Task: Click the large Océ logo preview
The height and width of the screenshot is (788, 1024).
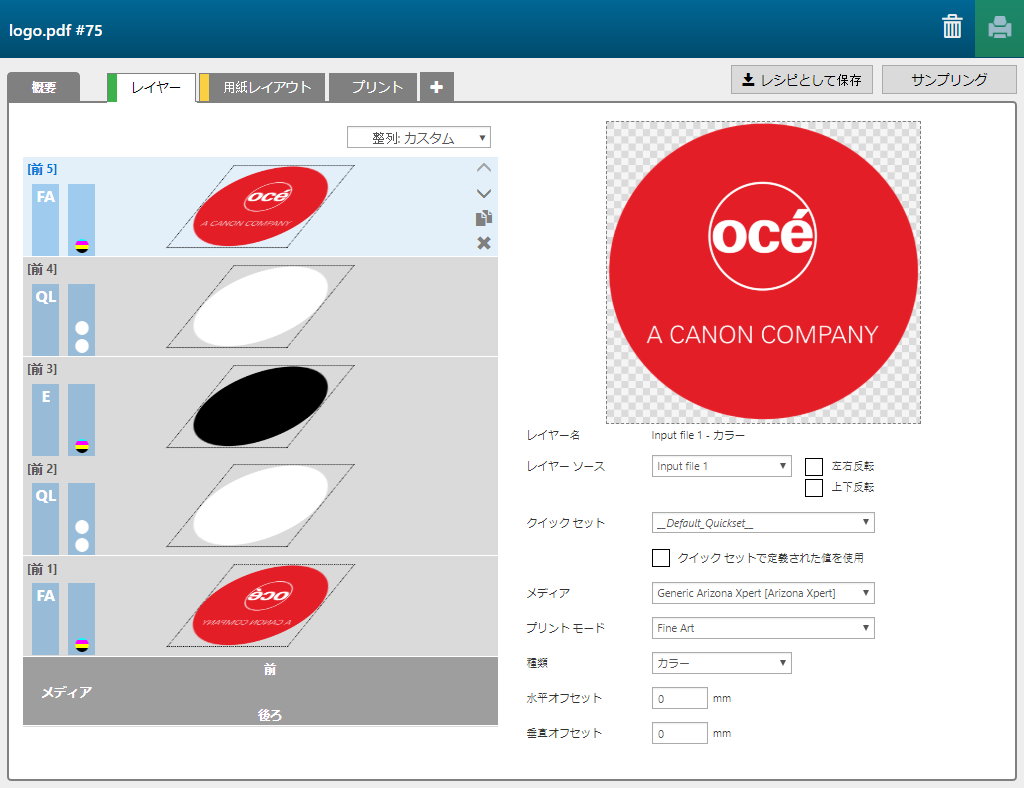Action: (x=763, y=272)
